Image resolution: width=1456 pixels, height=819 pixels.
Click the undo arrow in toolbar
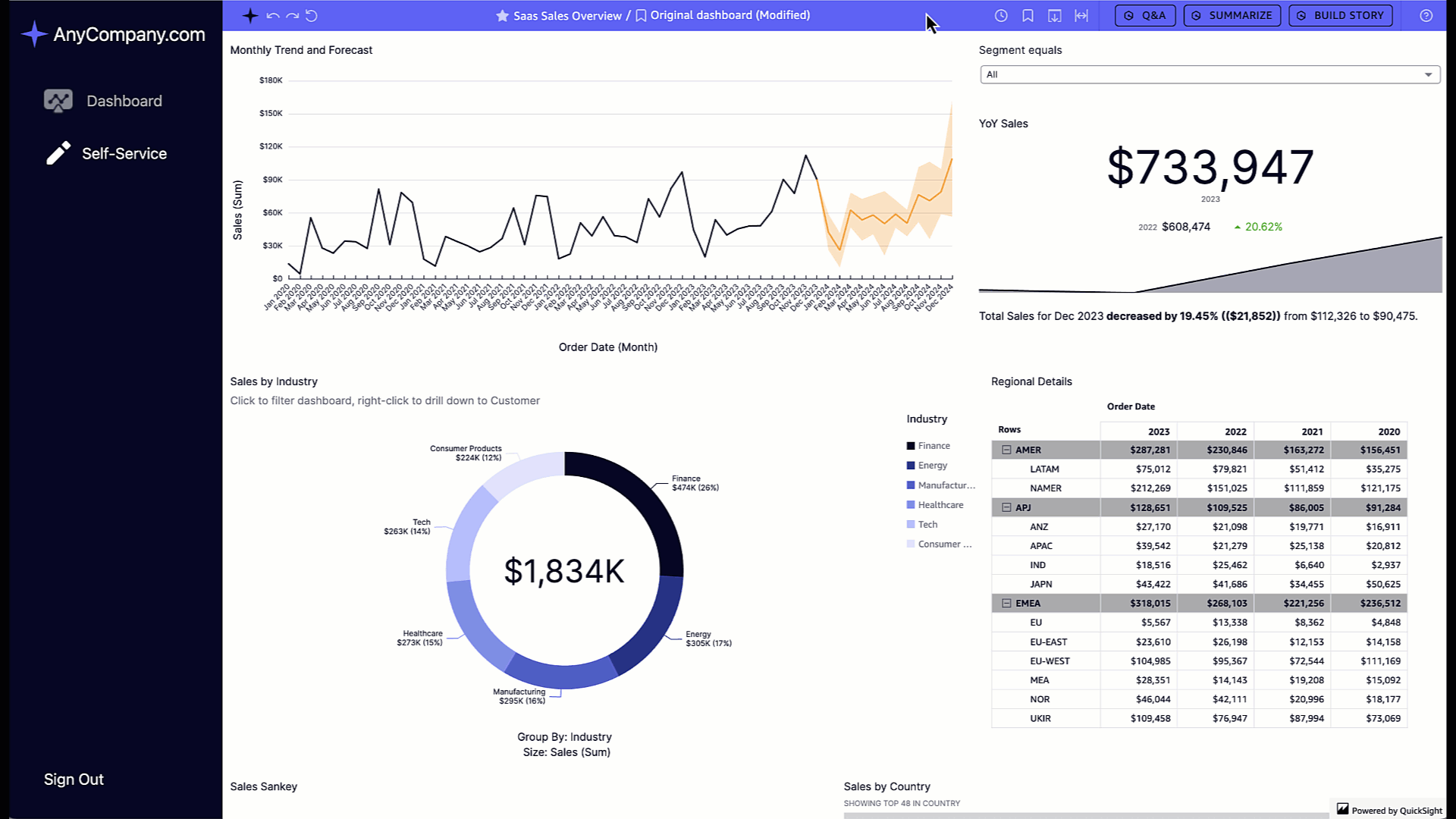(273, 16)
